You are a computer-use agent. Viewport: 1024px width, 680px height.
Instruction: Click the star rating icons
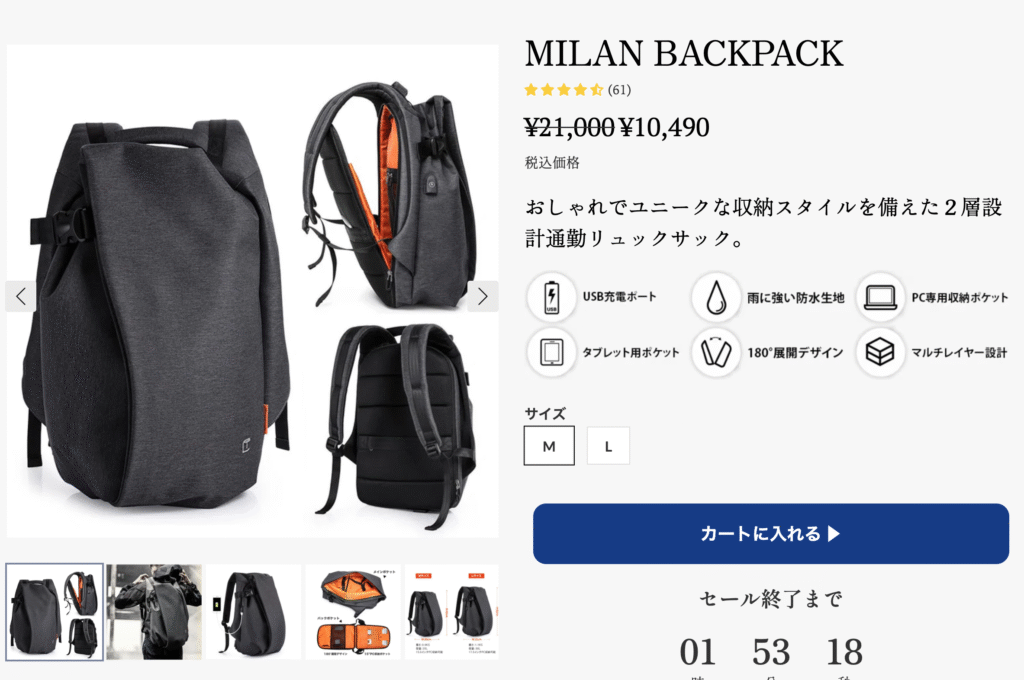[564, 90]
